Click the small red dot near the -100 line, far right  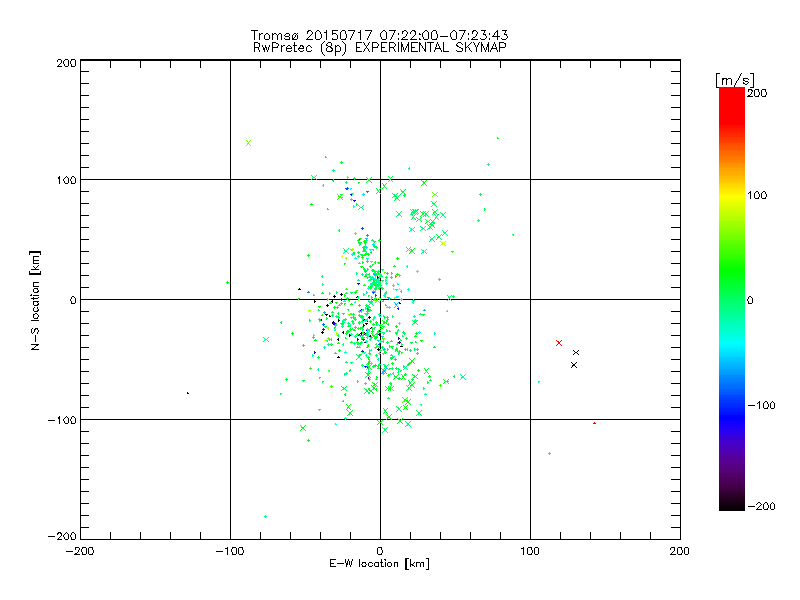[x=594, y=423]
